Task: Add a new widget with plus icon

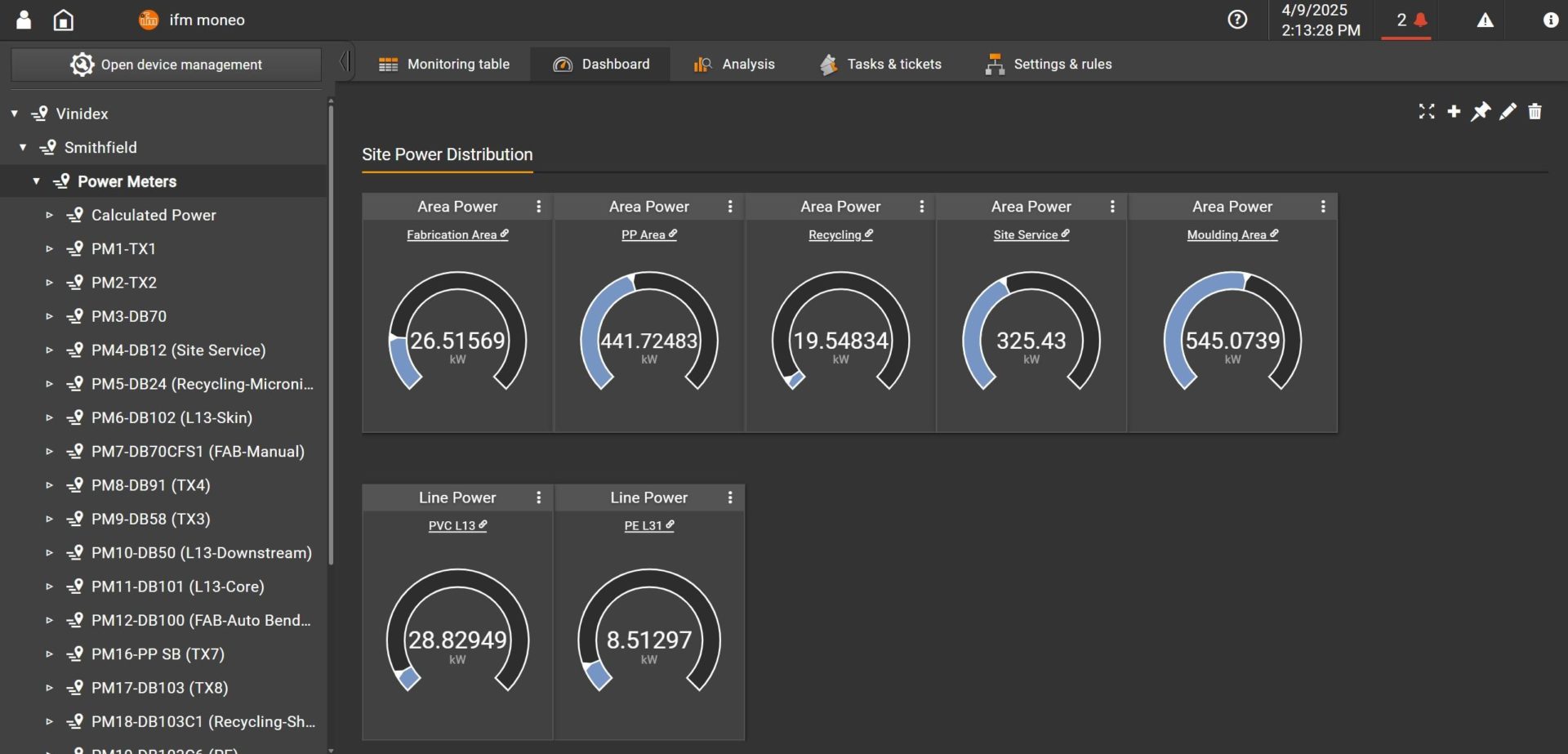Action: click(1454, 112)
